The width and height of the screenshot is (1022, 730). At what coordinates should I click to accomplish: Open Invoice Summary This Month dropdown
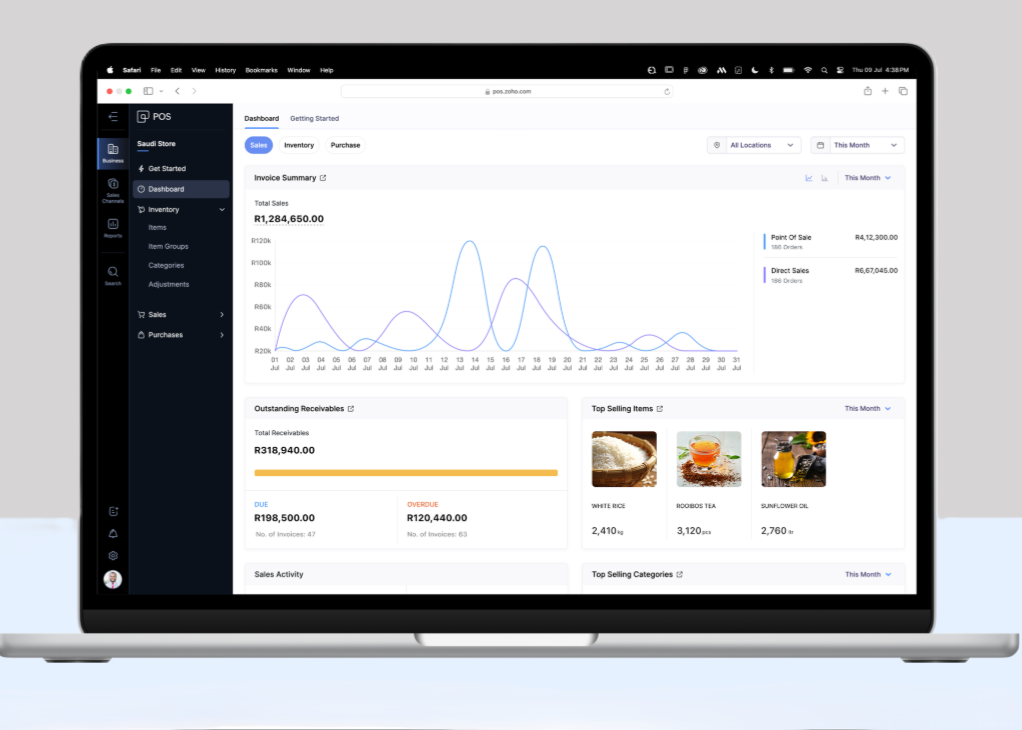[868, 178]
